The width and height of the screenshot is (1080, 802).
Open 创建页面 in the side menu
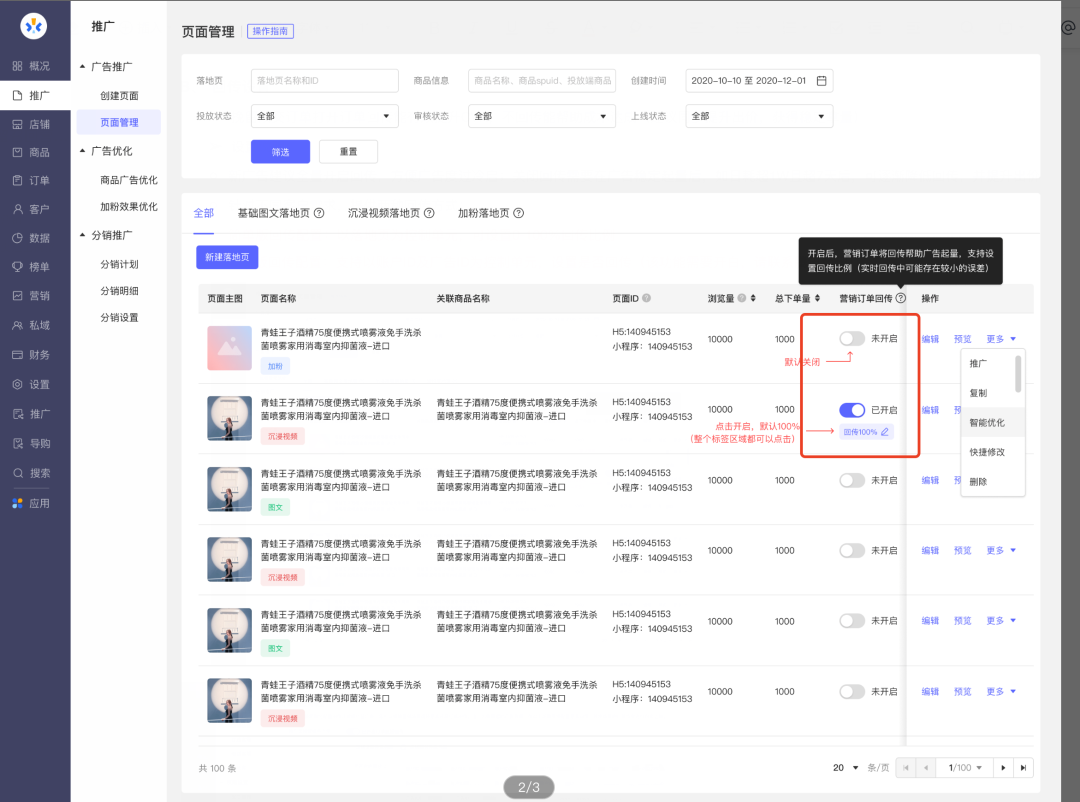point(119,96)
